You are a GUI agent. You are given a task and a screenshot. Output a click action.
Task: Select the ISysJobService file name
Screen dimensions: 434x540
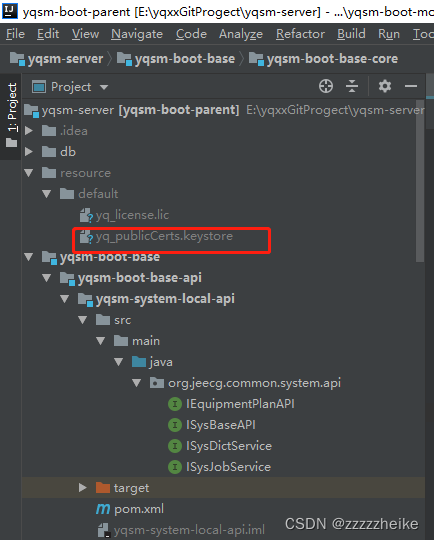[x=228, y=467]
